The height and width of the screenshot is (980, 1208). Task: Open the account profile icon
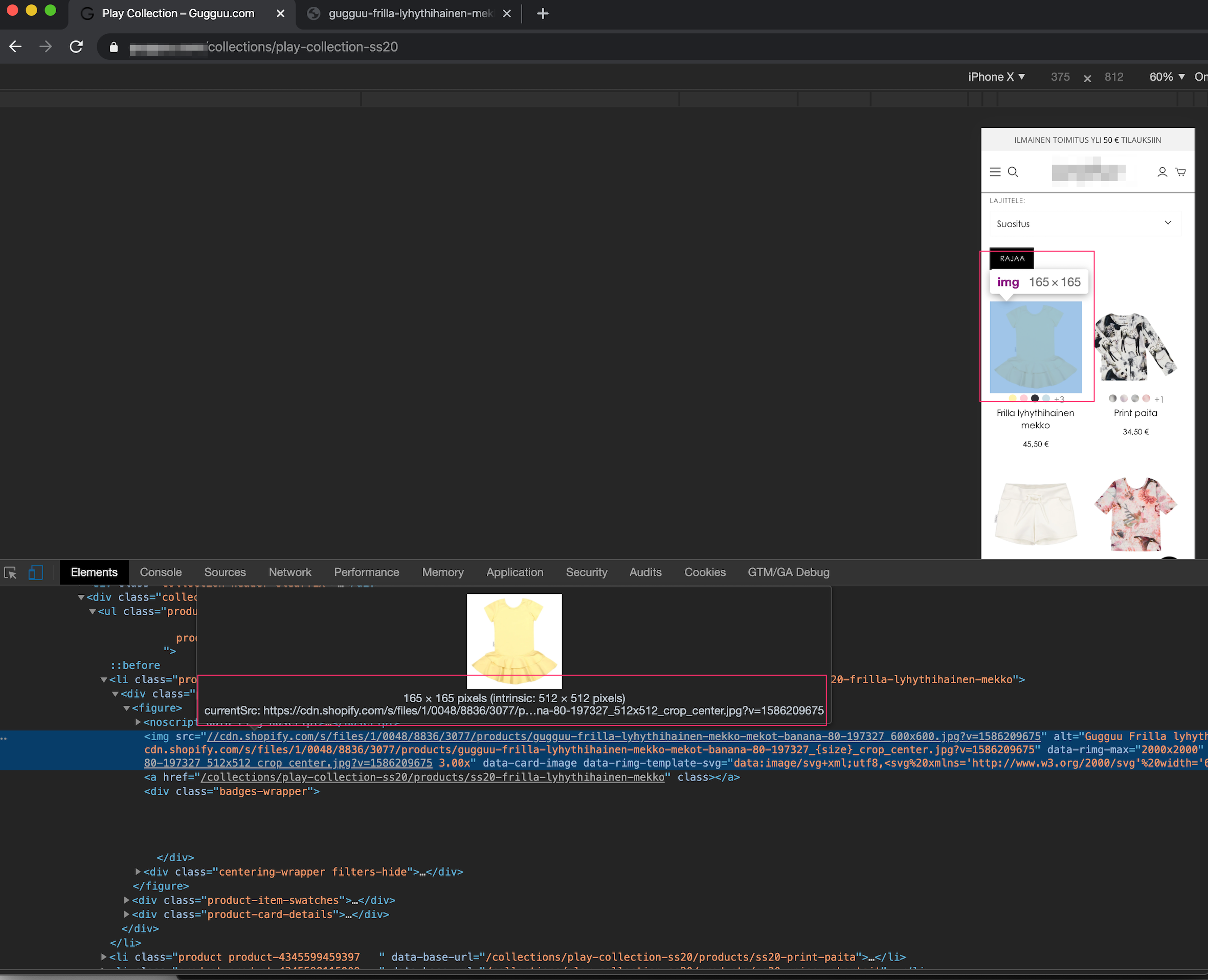pyautogui.click(x=1162, y=172)
